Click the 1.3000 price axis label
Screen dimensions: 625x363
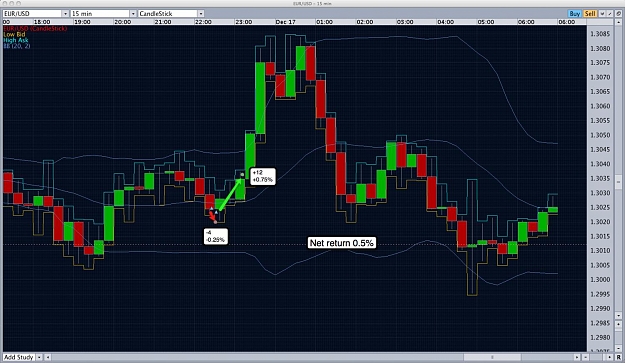[600, 280]
